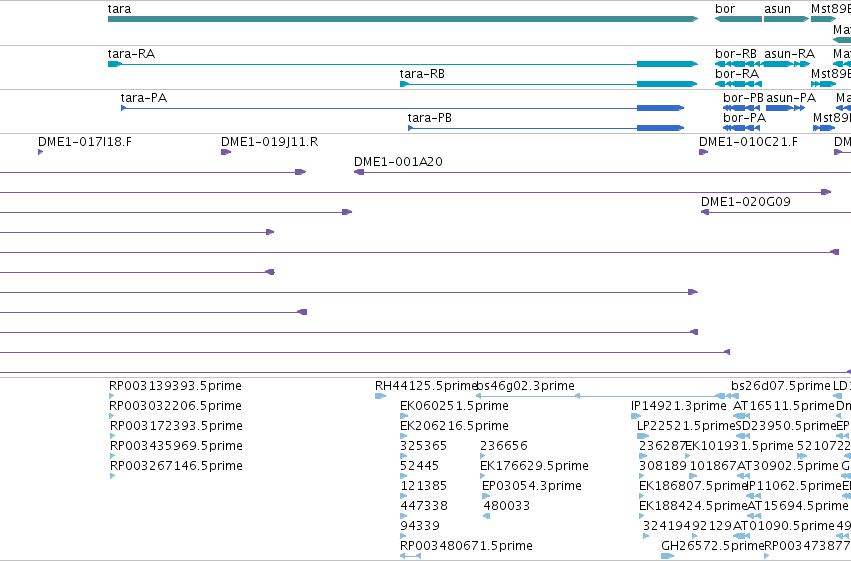Viewport: 851px width, 561px height.
Task: Click EST RP003435969.5prime
Action: point(112,456)
